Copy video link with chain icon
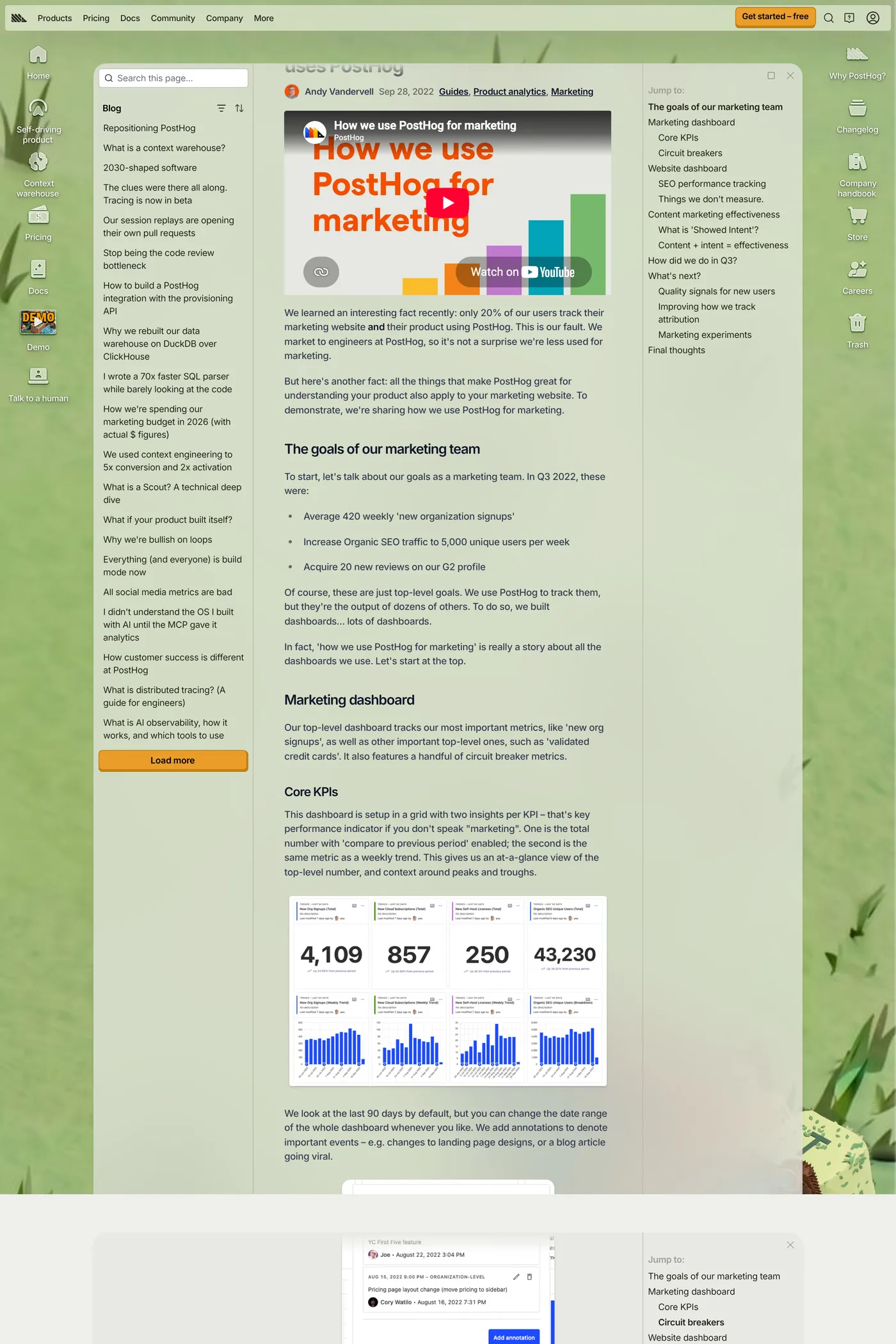Screen dimensions: 896x1344 coord(321,272)
